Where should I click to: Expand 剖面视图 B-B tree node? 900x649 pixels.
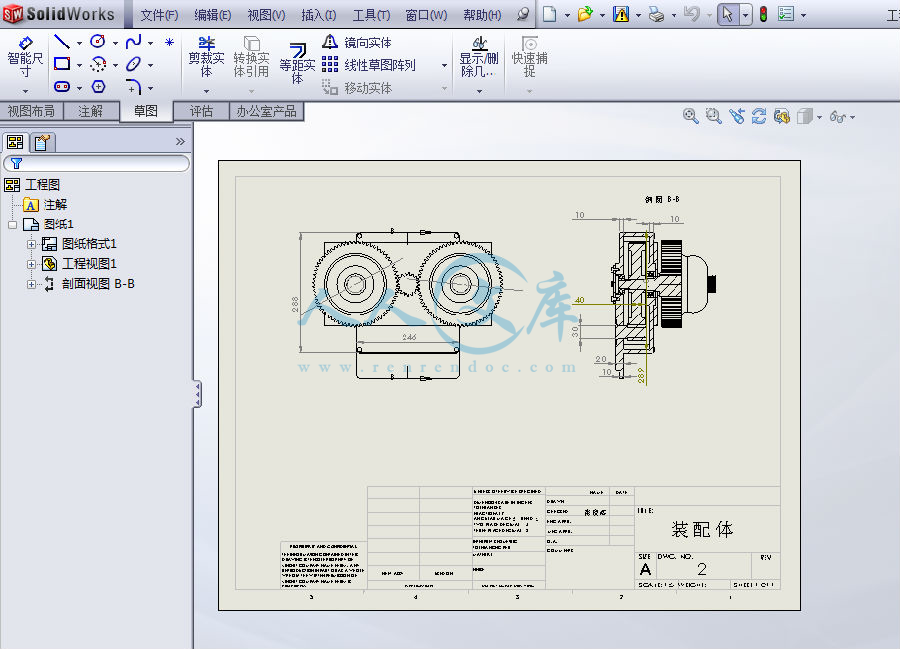[x=32, y=284]
